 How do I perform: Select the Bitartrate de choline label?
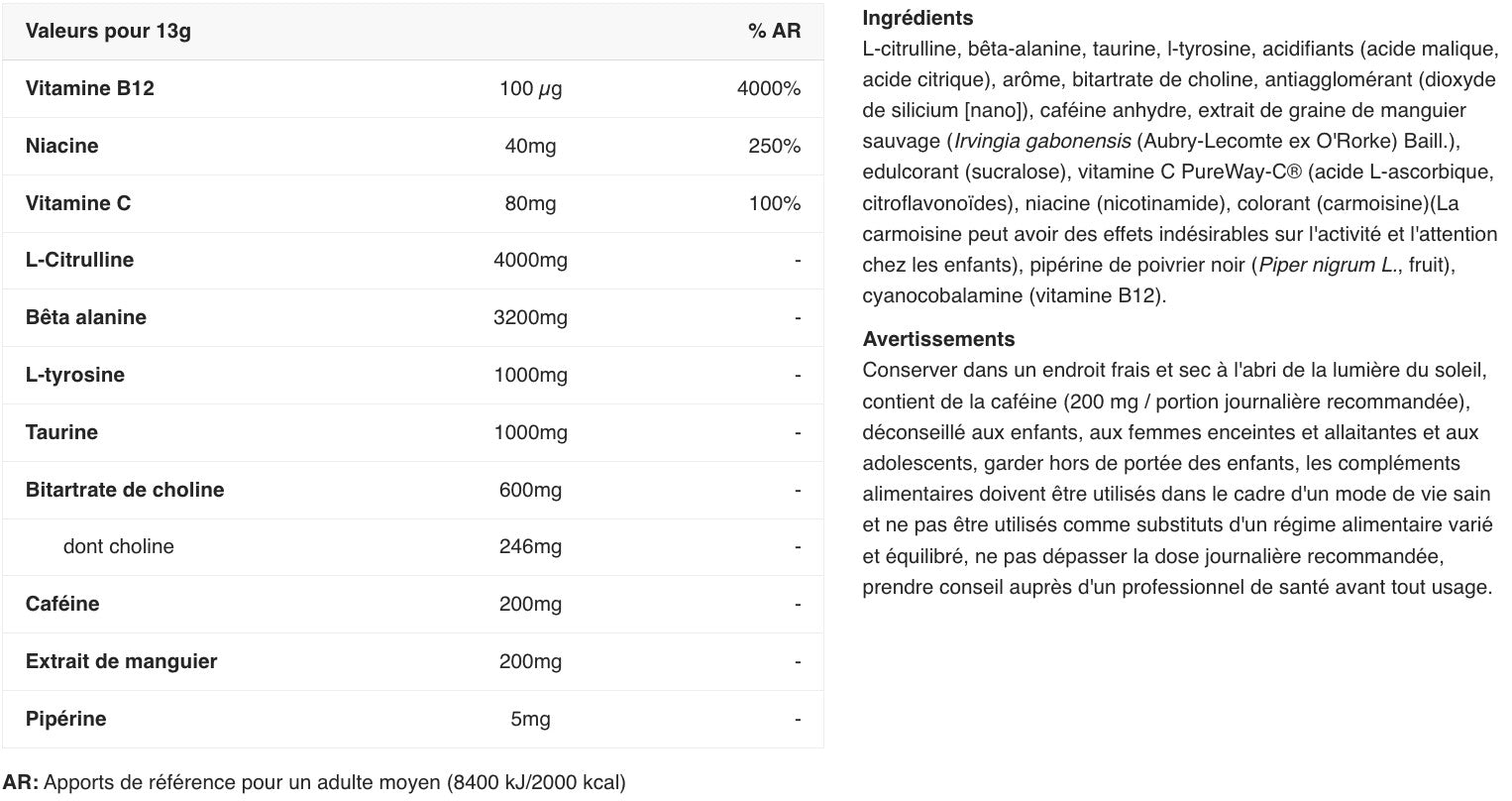pos(125,490)
